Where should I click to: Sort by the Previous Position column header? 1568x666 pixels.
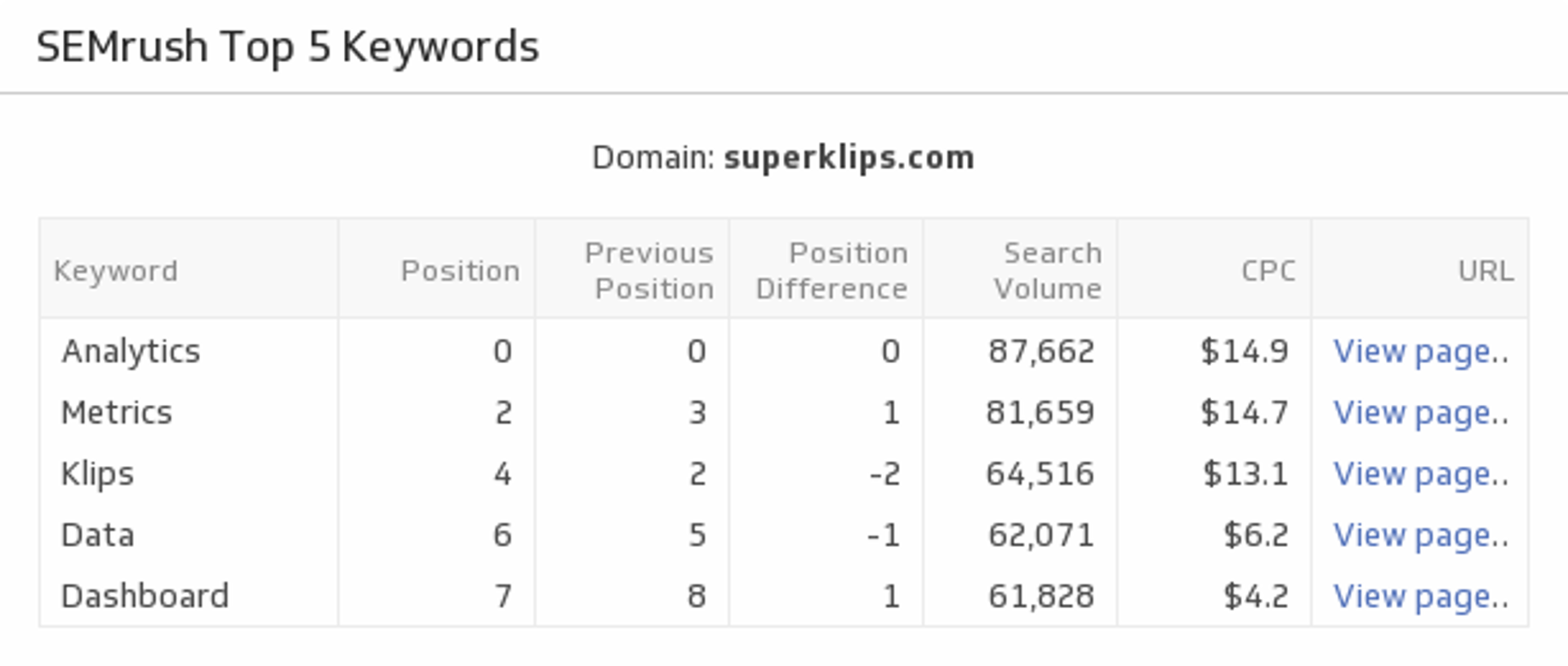(x=649, y=270)
